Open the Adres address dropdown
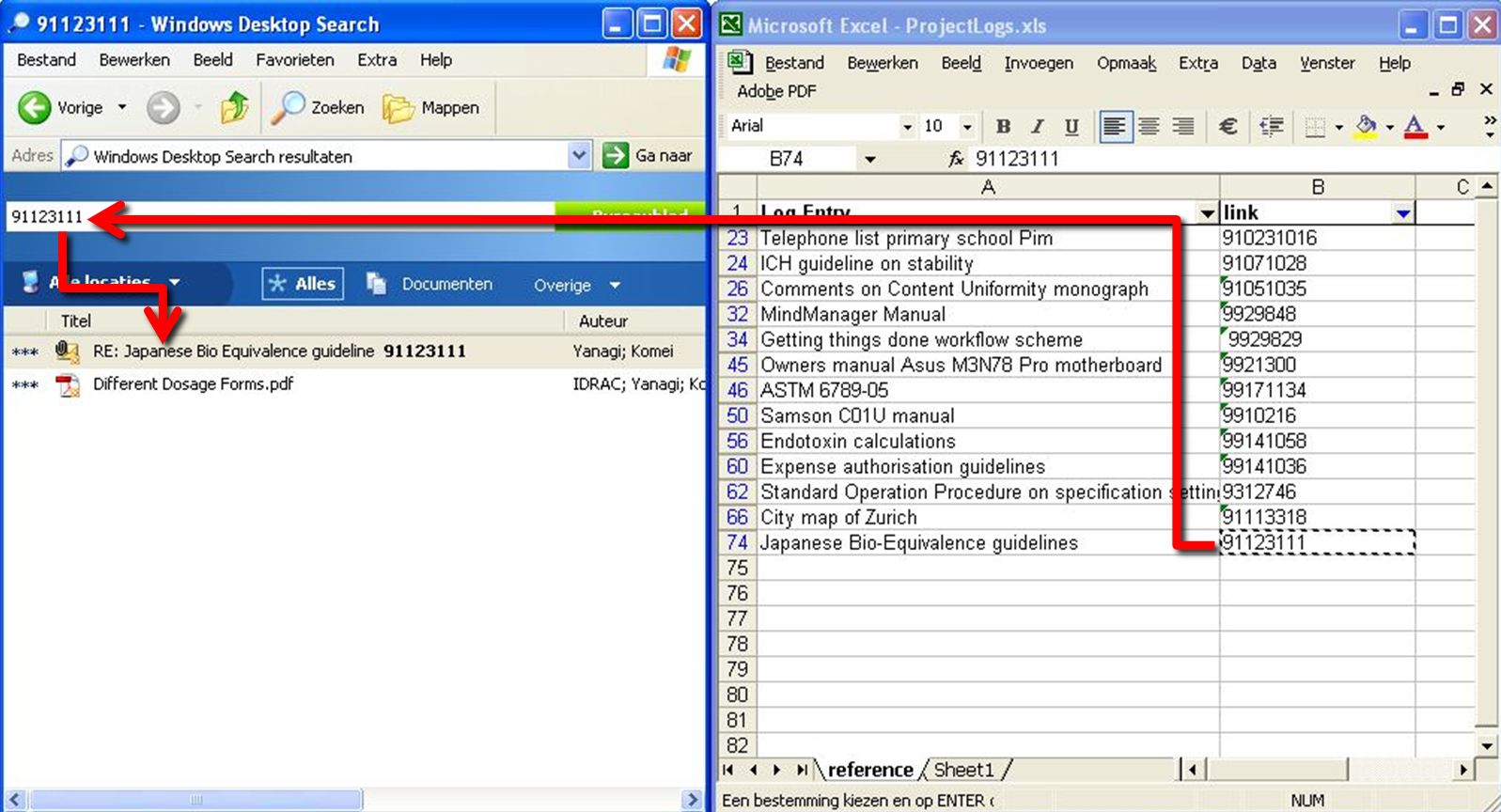The image size is (1501, 812). coord(579,155)
